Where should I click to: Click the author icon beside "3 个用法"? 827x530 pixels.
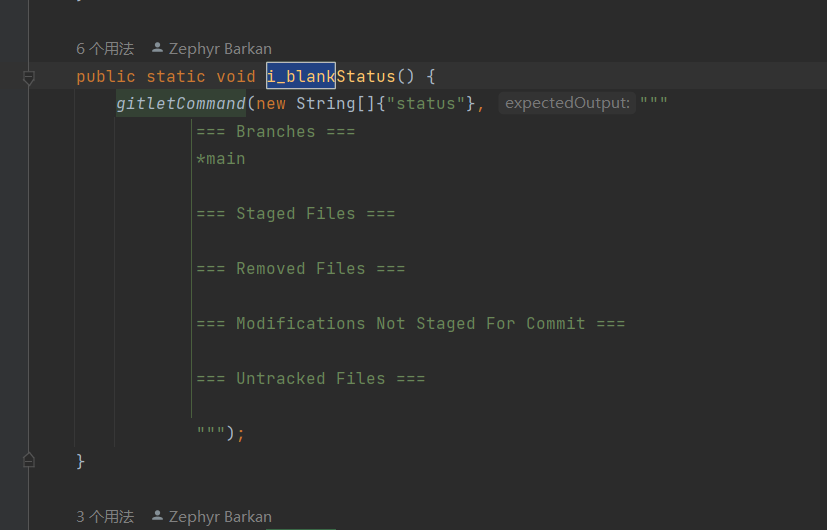tap(157, 517)
